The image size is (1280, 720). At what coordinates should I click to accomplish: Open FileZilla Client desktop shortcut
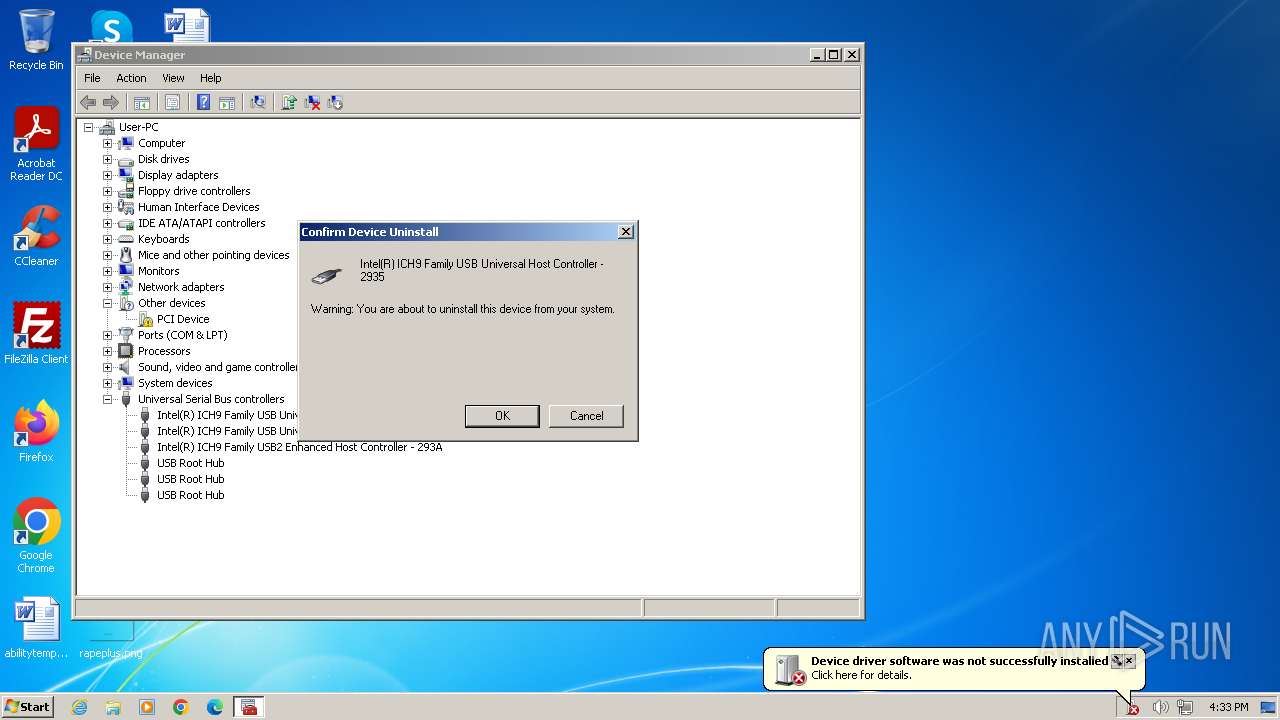click(36, 334)
